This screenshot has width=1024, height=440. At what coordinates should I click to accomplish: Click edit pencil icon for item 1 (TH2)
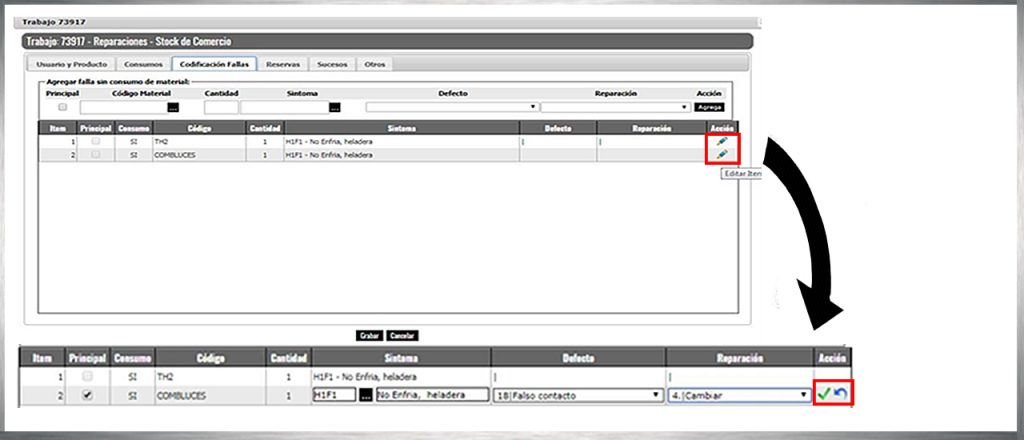click(x=722, y=142)
